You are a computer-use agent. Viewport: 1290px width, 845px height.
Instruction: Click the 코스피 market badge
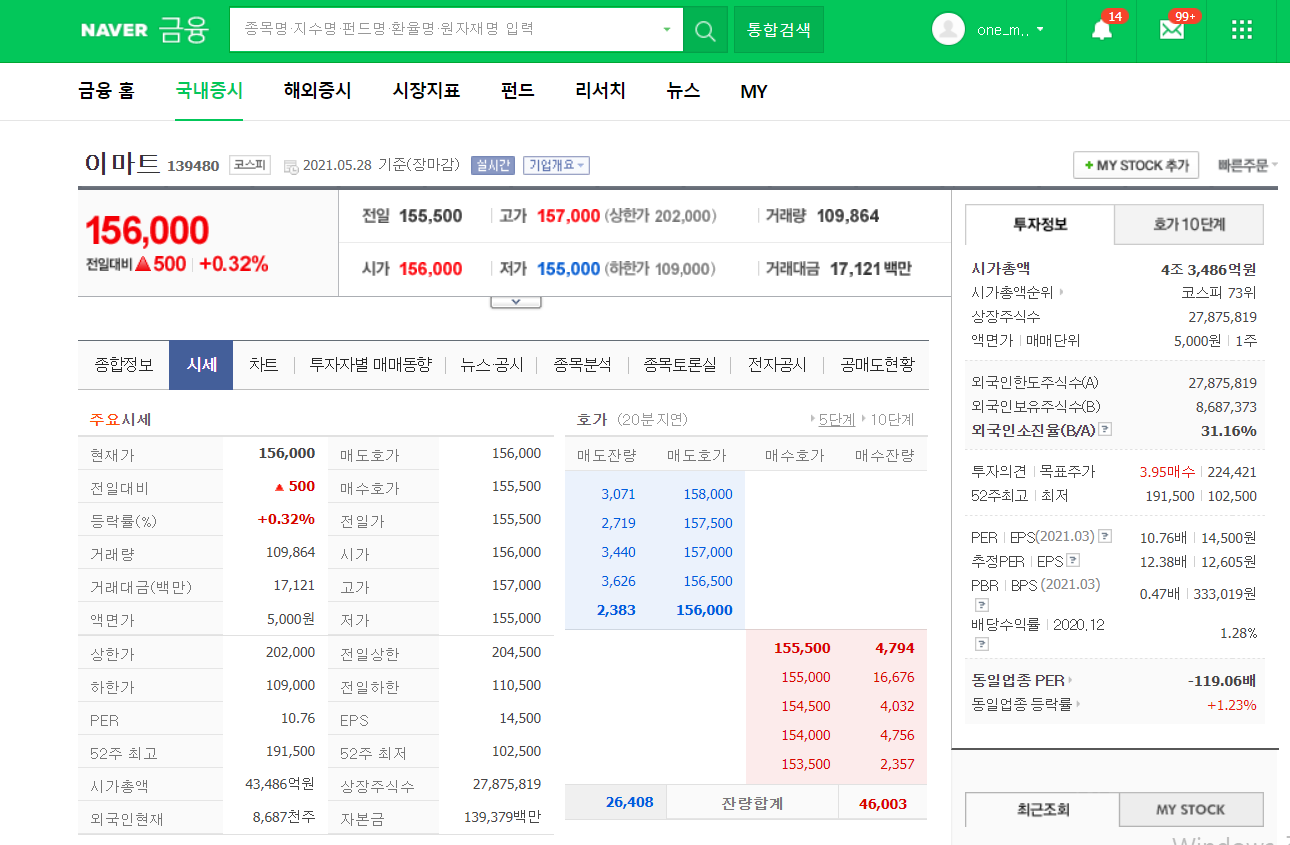tap(250, 165)
